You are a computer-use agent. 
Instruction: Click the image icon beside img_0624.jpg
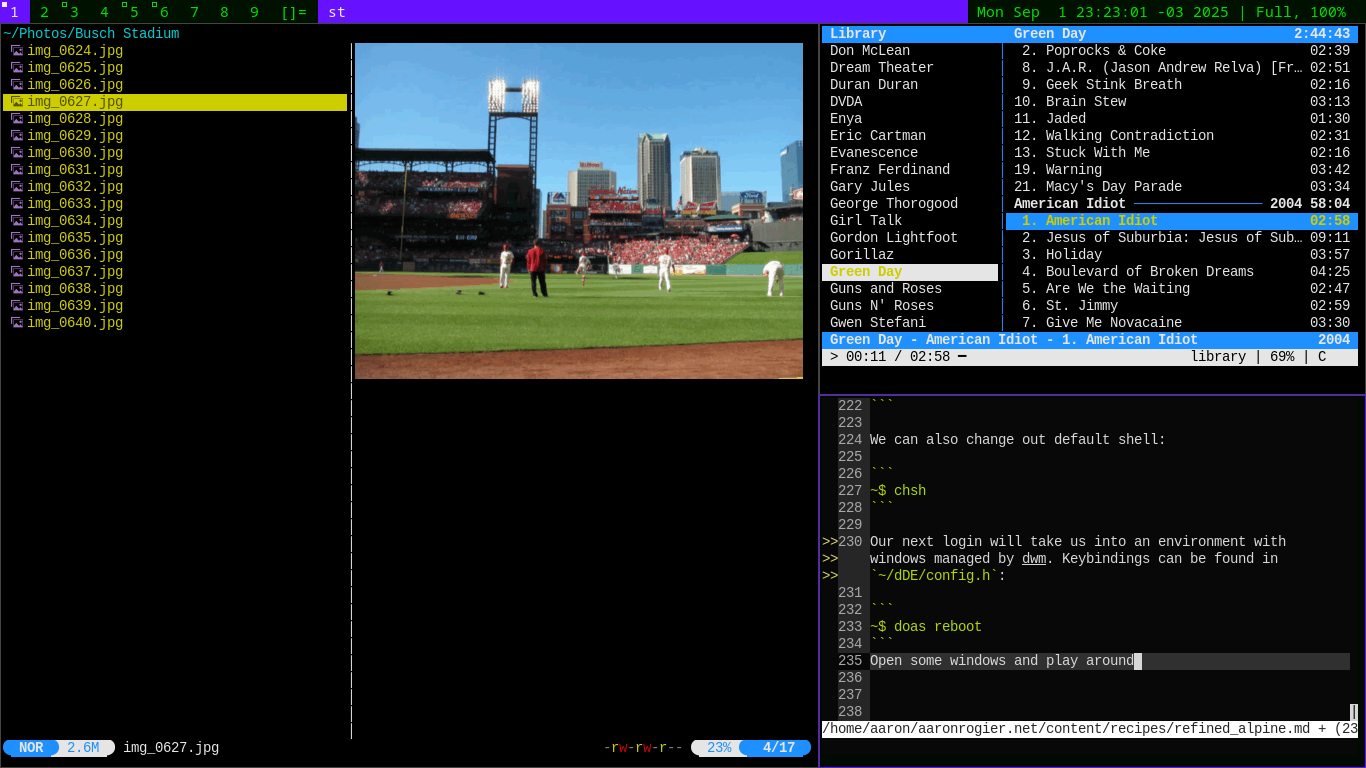point(17,51)
